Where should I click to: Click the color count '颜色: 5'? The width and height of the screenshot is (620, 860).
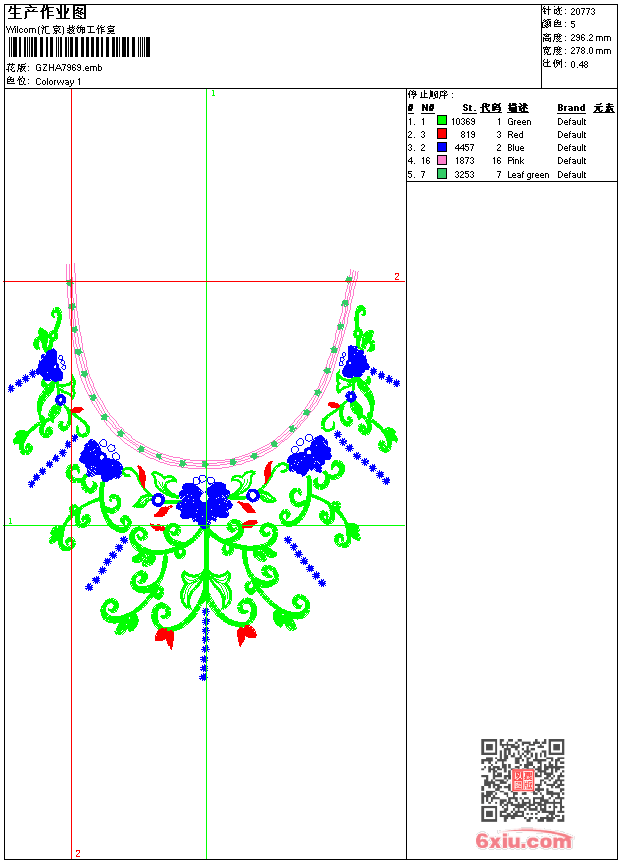coord(559,25)
